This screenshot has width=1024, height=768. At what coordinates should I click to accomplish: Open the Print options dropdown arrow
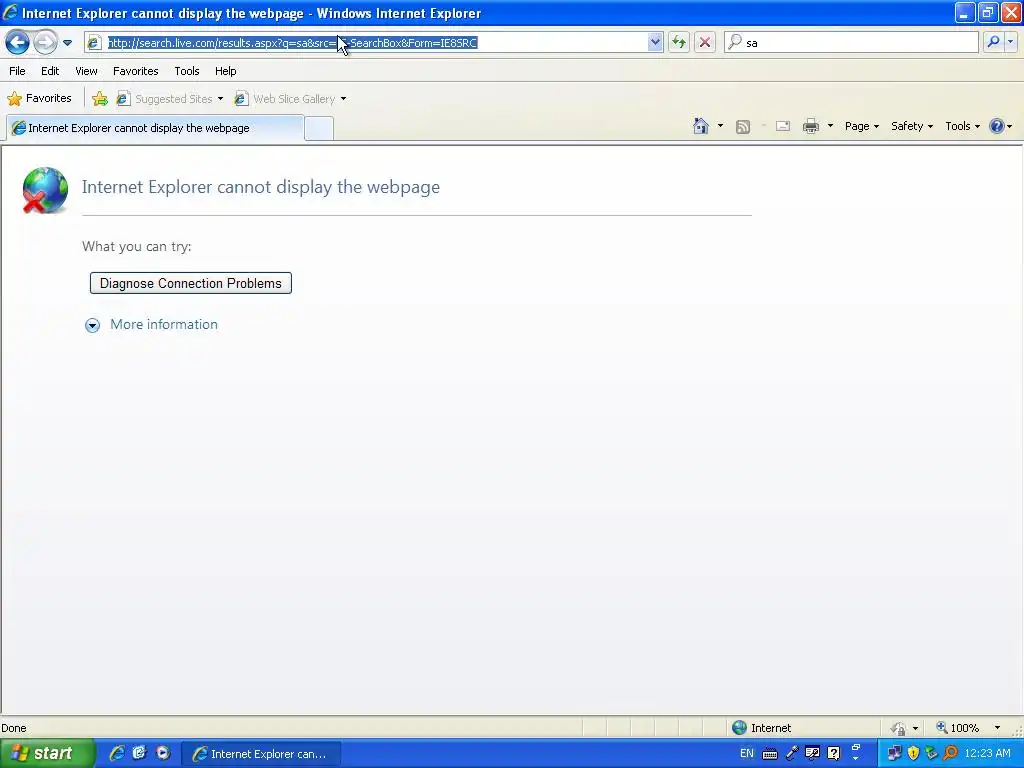[x=830, y=126]
